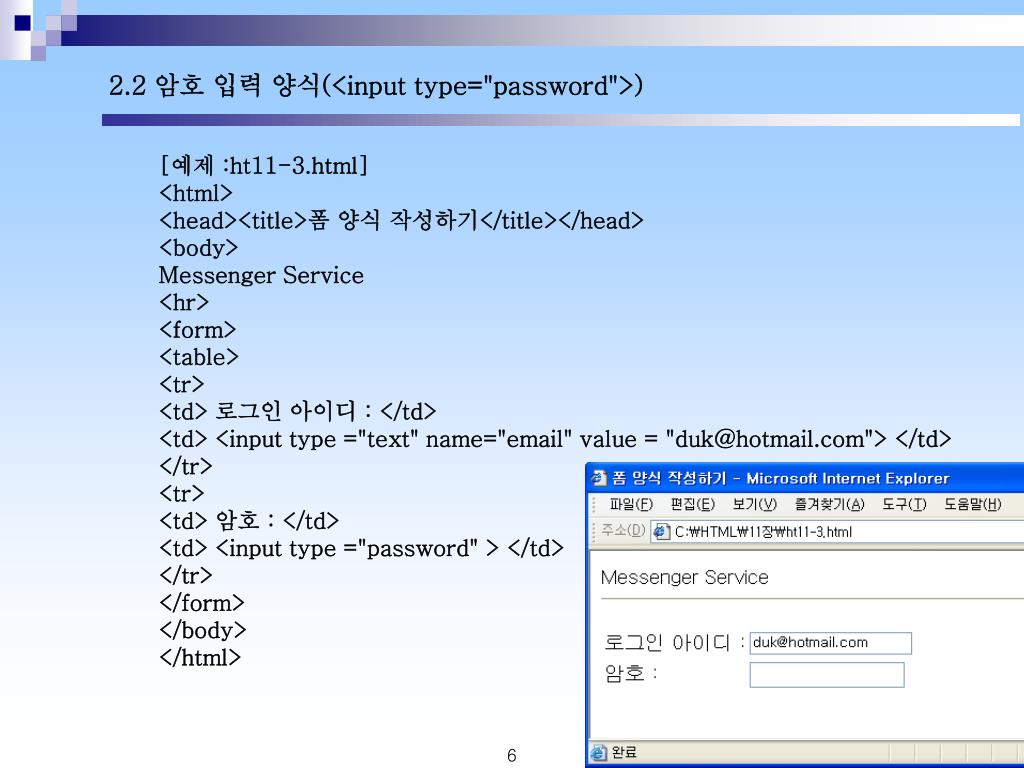Click the <table> tag line

(199, 357)
